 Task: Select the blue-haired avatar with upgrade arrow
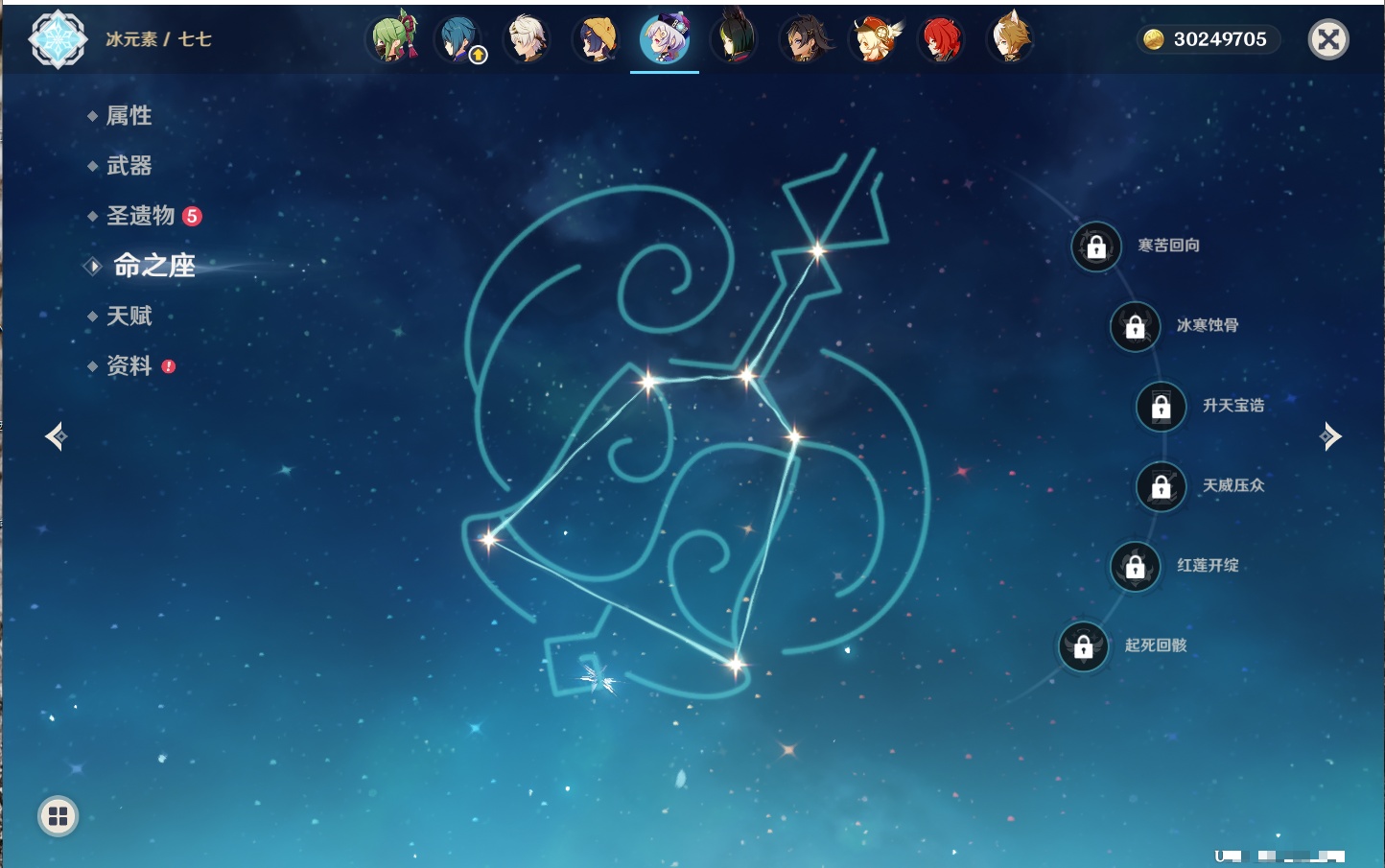coord(461,38)
